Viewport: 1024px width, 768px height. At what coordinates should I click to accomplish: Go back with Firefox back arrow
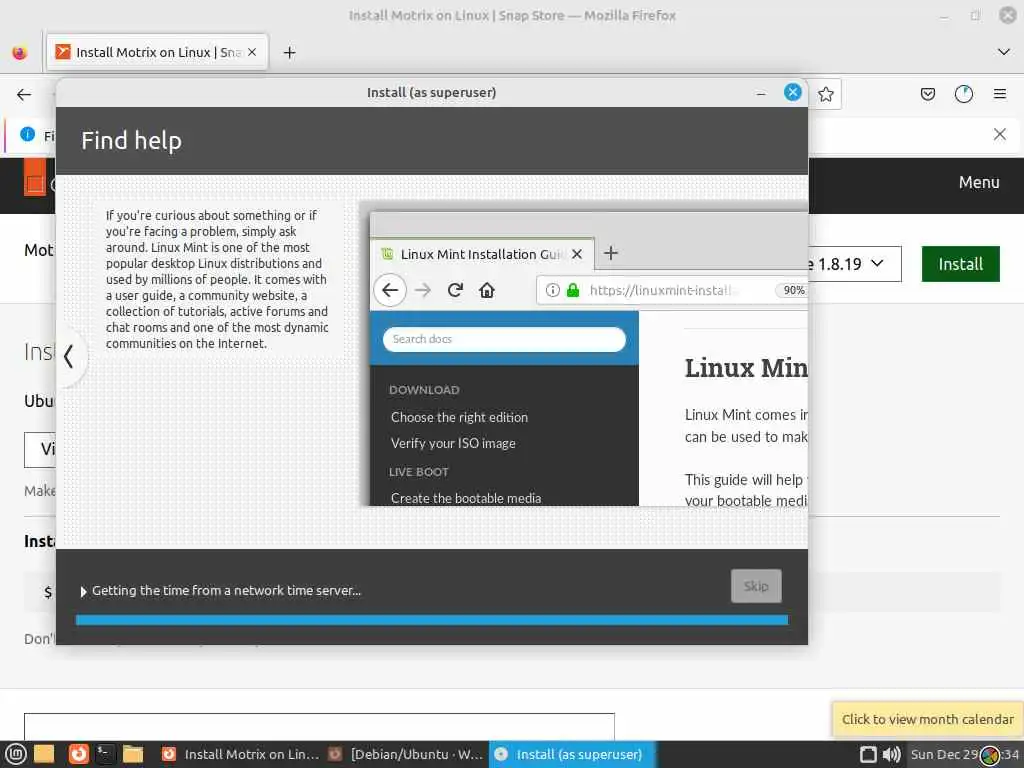24,95
